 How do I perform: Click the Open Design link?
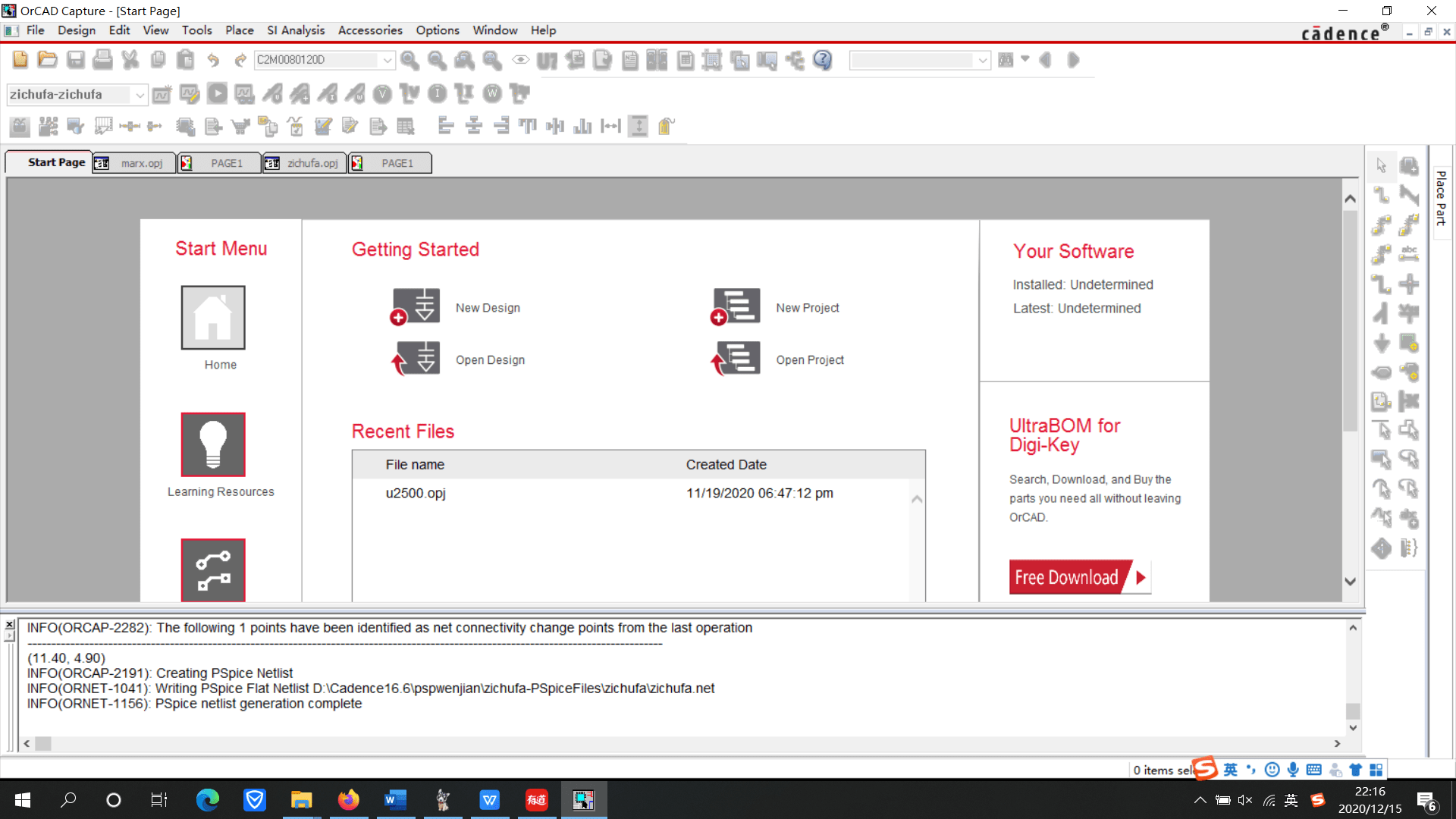click(490, 360)
